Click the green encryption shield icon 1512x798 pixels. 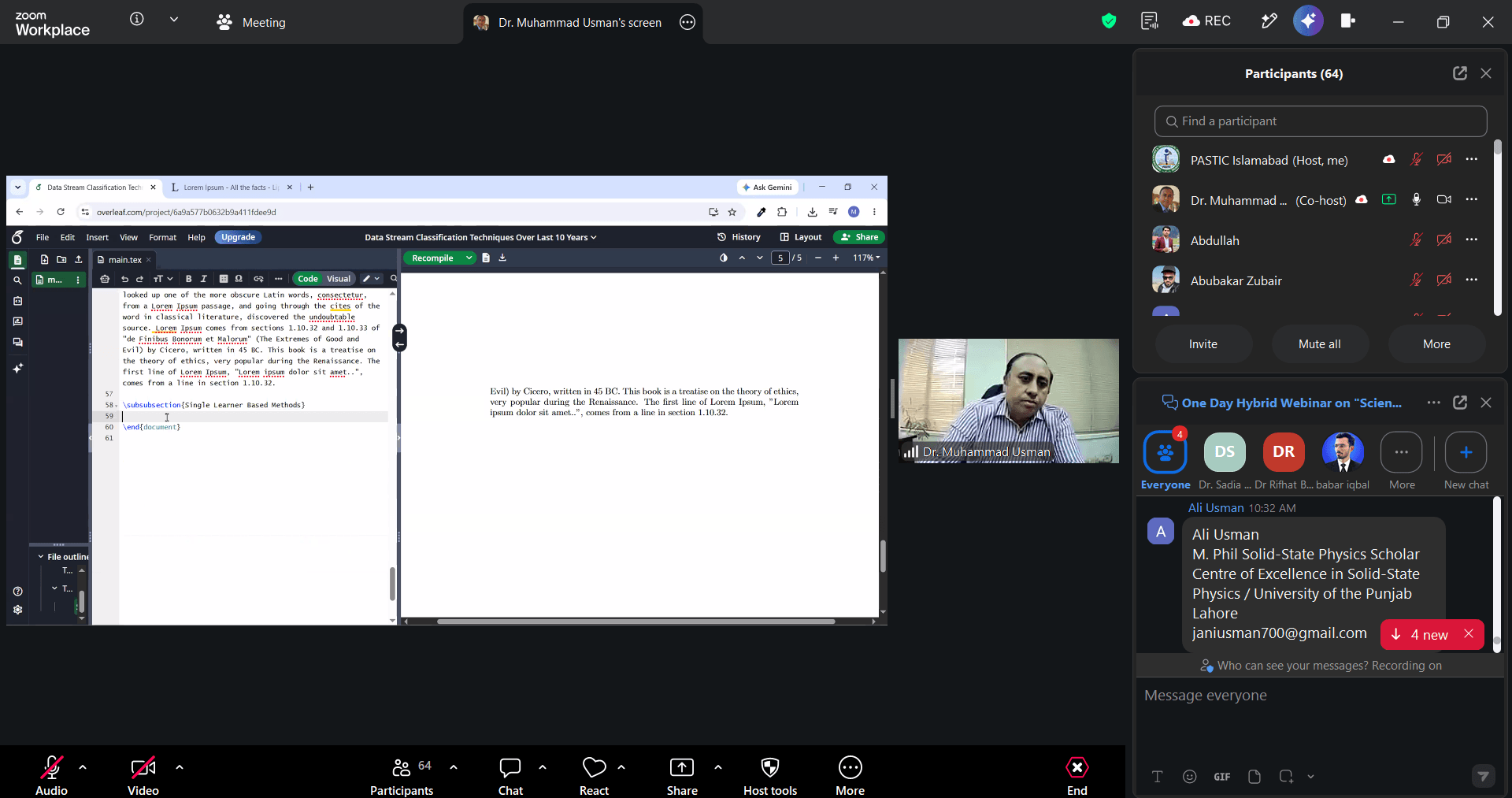(x=1109, y=21)
